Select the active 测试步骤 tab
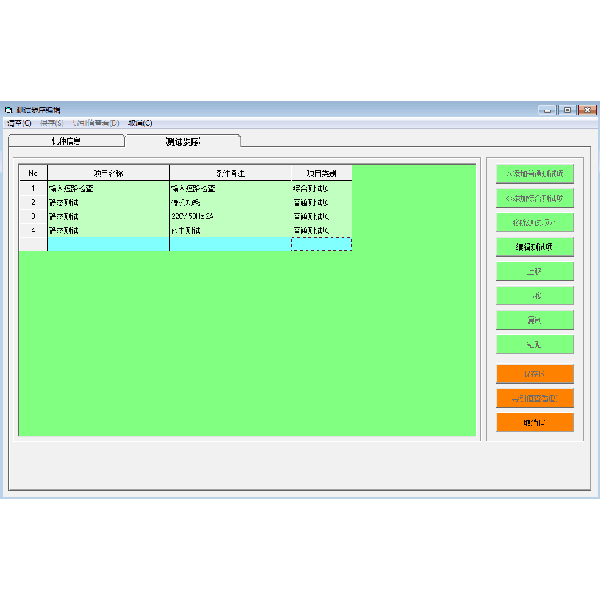 [183, 141]
